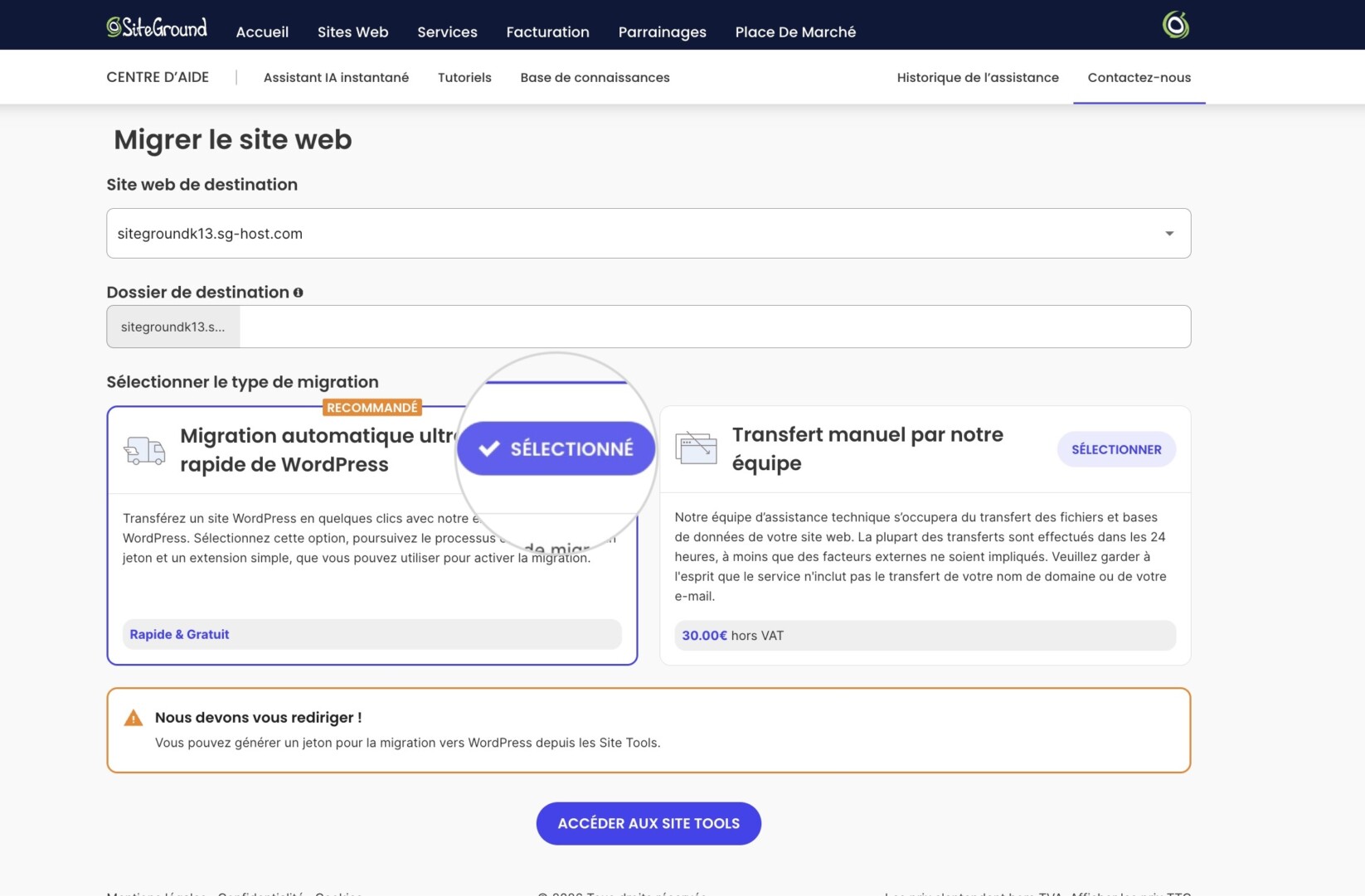
Task: Open the user profile avatar icon
Action: (1175, 25)
